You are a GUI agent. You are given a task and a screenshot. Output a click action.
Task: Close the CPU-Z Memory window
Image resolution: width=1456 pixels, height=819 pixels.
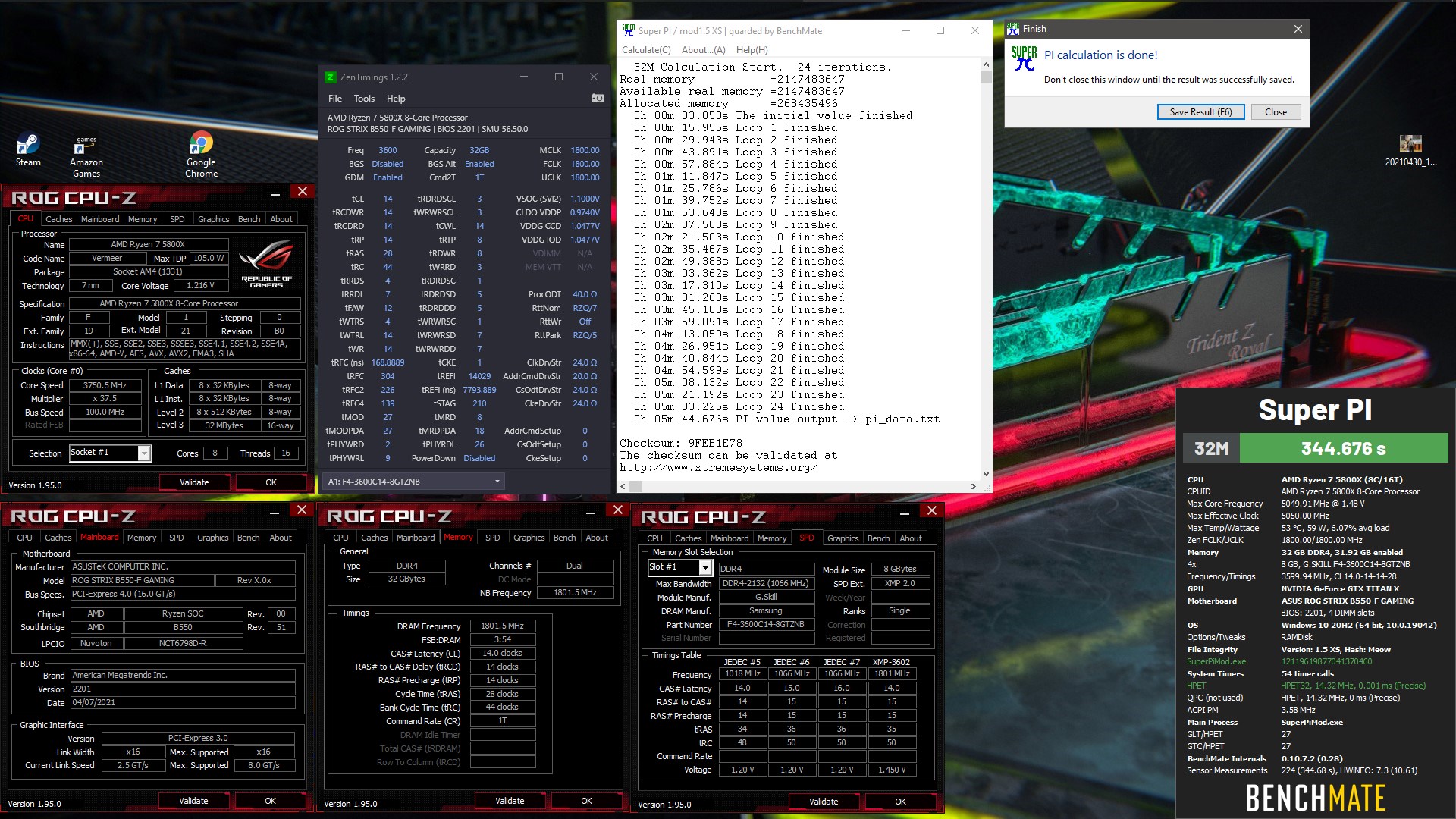click(617, 510)
